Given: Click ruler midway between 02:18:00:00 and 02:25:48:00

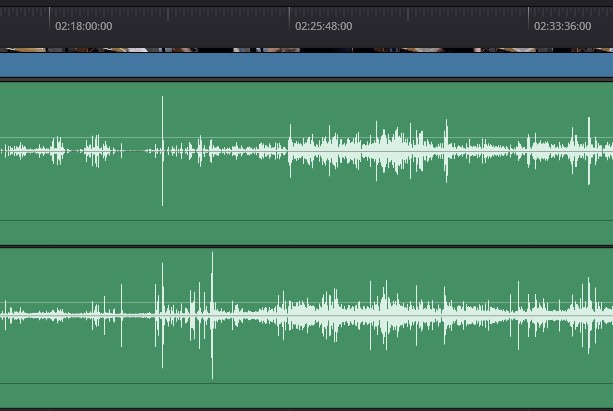Looking at the screenshot, I should click(170, 20).
